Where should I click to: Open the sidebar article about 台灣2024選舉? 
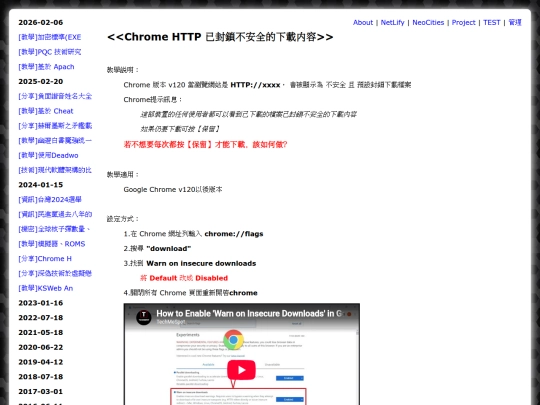(50, 200)
